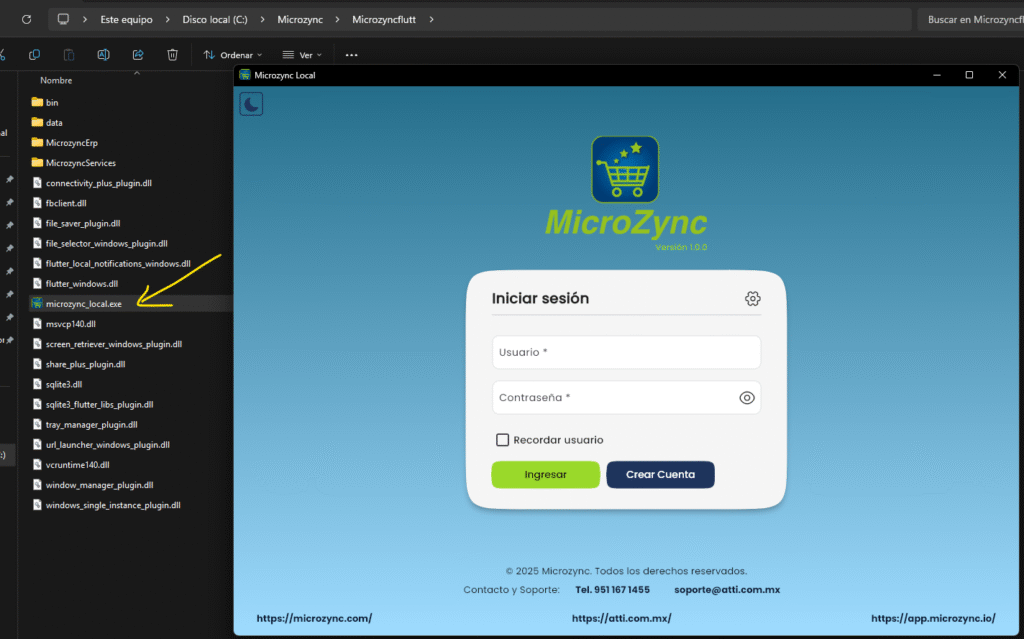Enable the Recordar usuario checkbox
This screenshot has width=1024, height=639.
(503, 440)
